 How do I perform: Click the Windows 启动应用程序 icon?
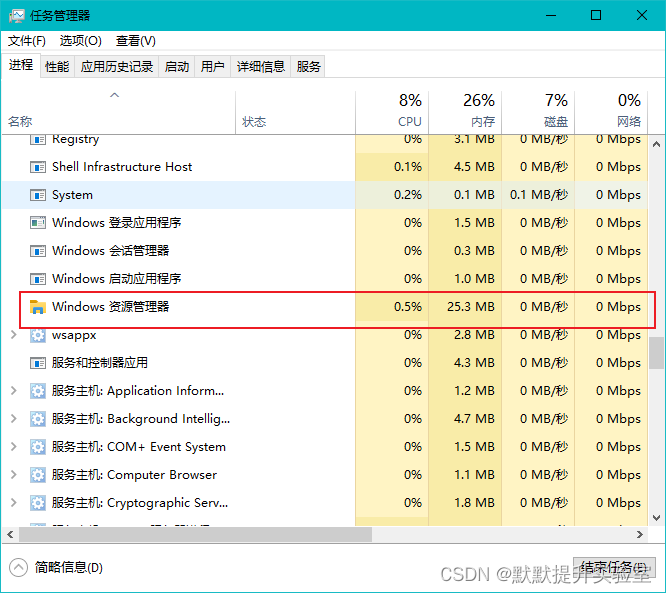tap(38, 279)
